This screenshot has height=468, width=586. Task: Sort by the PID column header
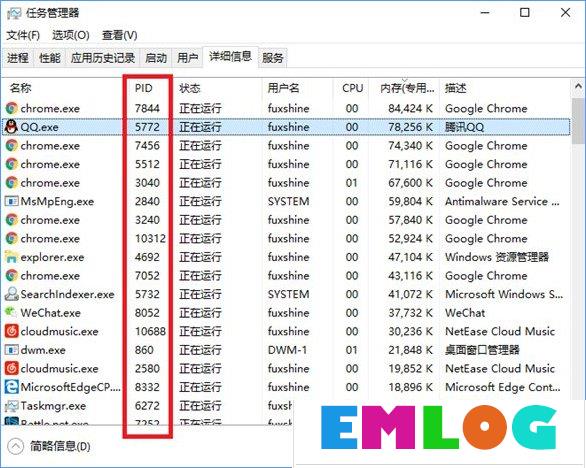tap(144, 88)
